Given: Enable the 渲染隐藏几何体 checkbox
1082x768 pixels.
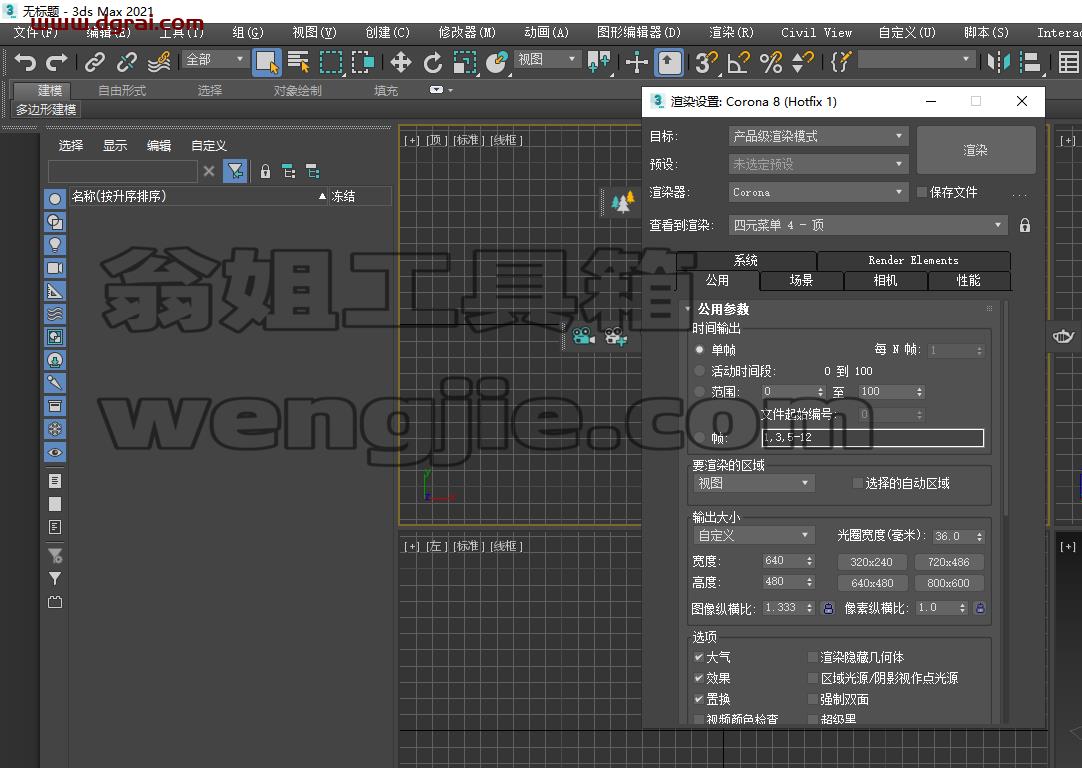Looking at the screenshot, I should [x=813, y=657].
